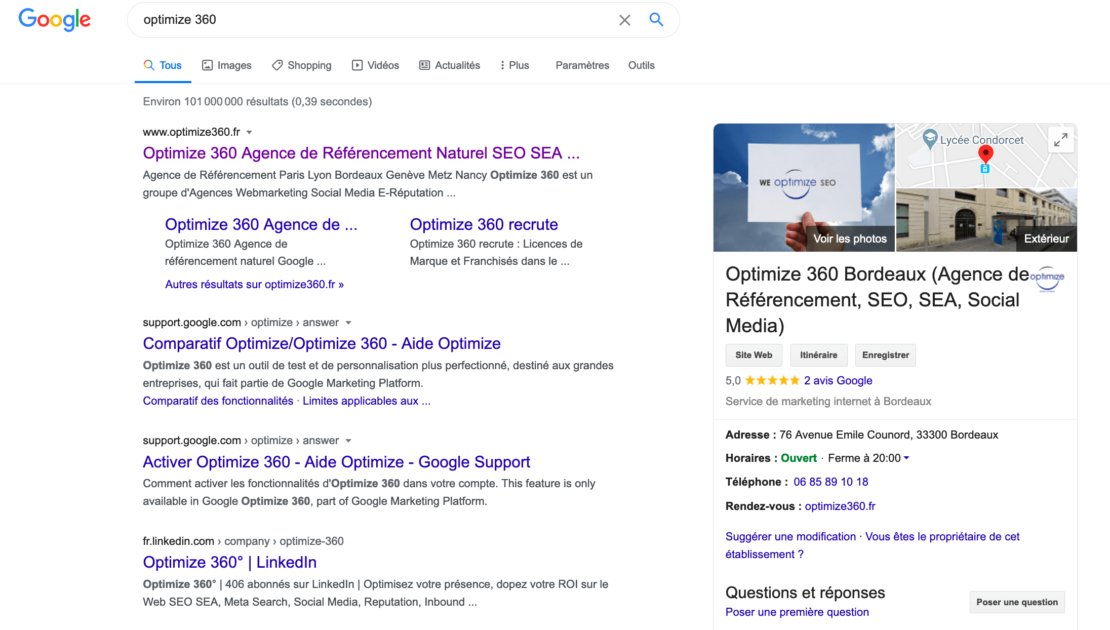The image size is (1110, 630).
Task: Click the Google logo
Action: pyautogui.click(x=55, y=19)
